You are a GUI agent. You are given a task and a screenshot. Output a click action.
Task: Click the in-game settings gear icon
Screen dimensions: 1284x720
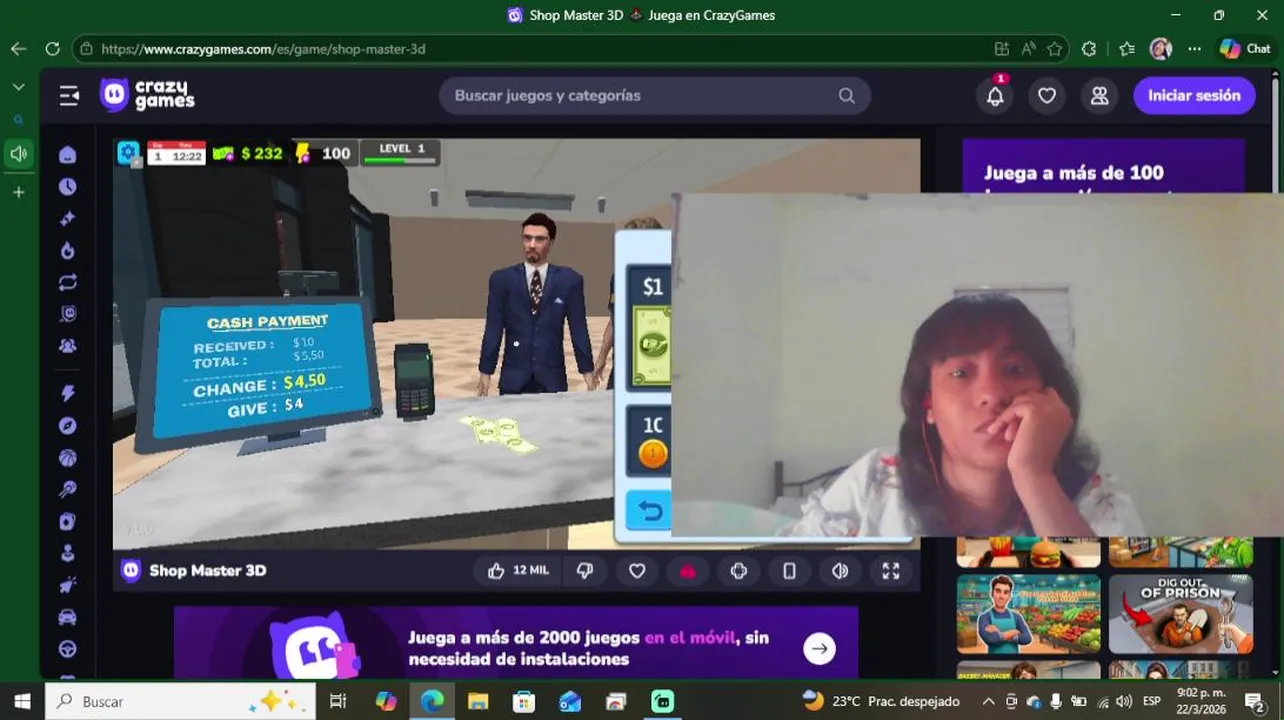[128, 153]
